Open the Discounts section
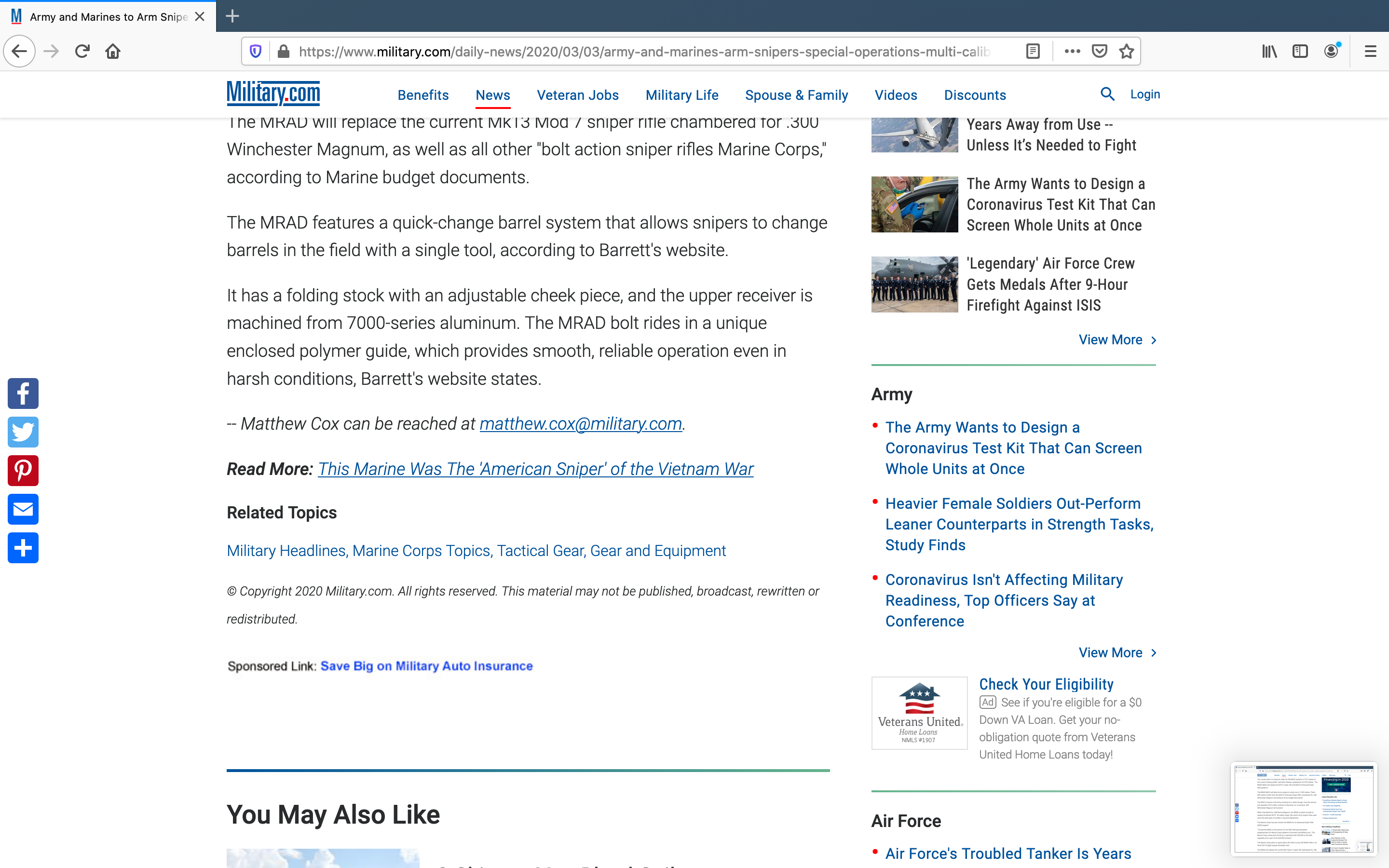The height and width of the screenshot is (868, 1389). (x=975, y=95)
